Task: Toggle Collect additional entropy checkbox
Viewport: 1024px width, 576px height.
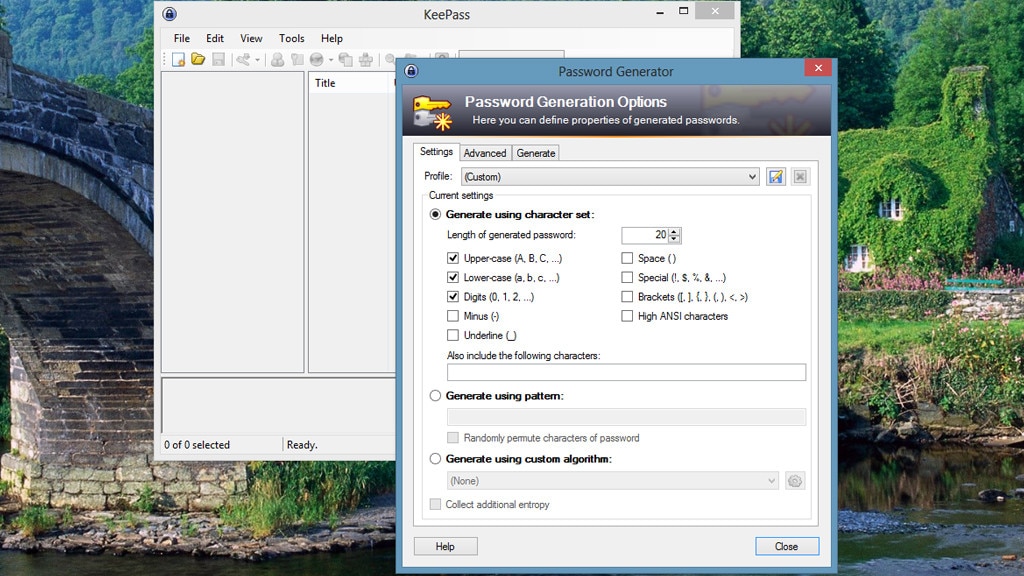Action: (x=435, y=504)
